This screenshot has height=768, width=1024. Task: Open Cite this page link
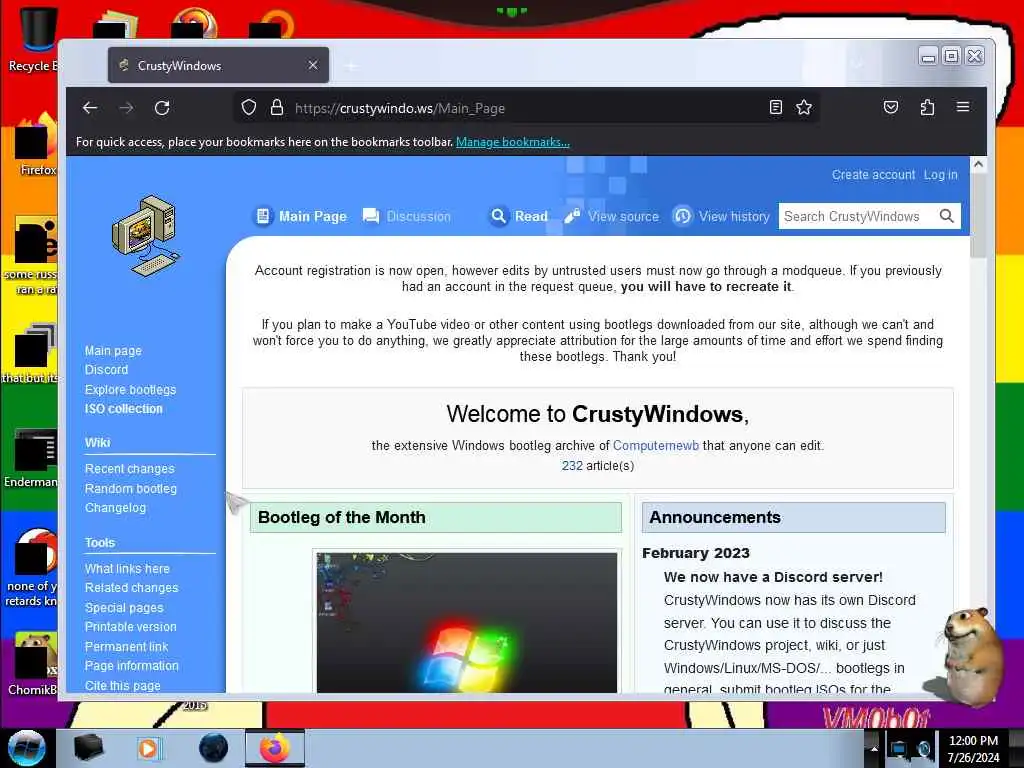click(123, 685)
